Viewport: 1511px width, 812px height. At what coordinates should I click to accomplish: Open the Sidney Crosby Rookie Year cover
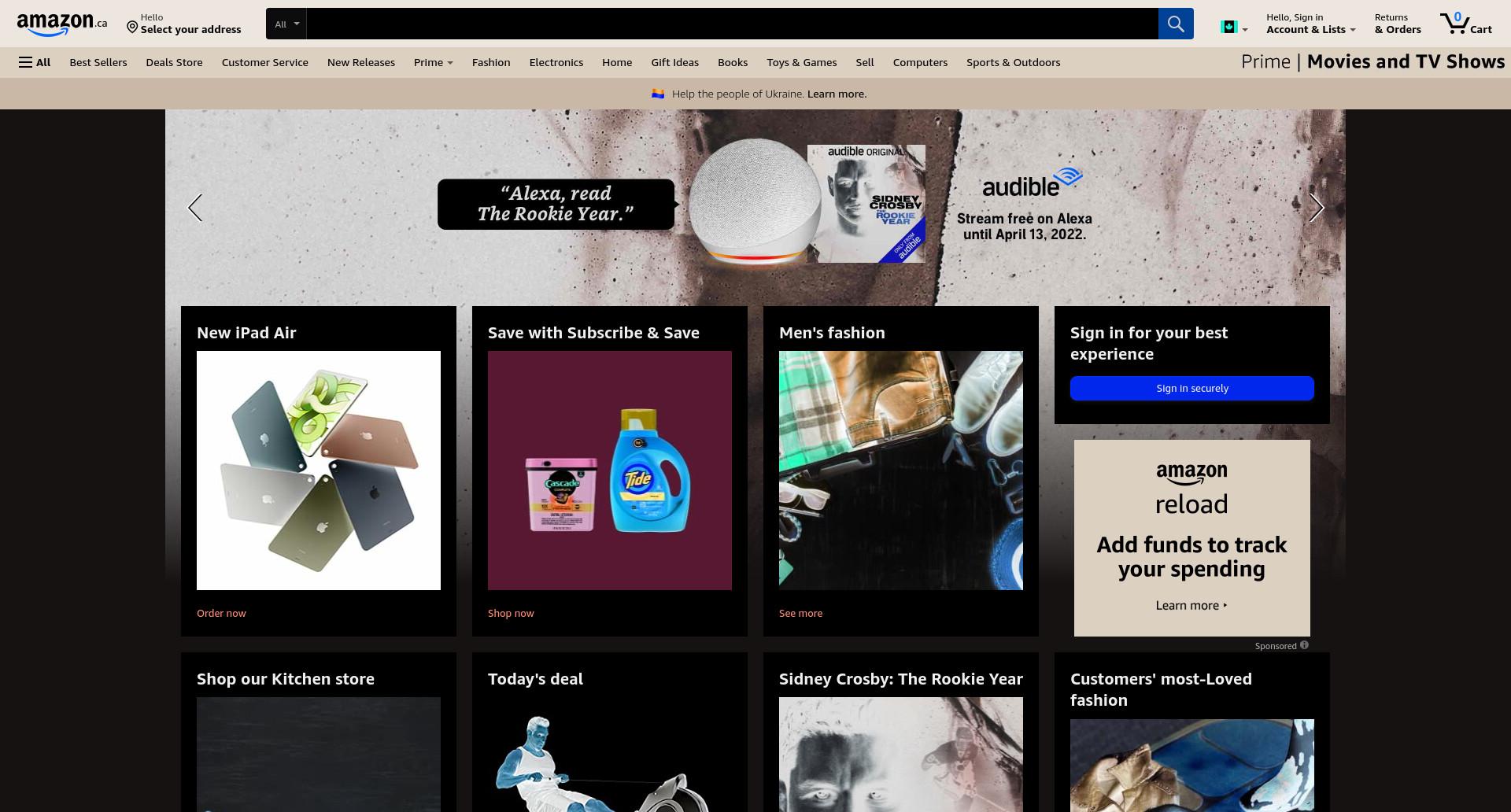[x=866, y=204]
